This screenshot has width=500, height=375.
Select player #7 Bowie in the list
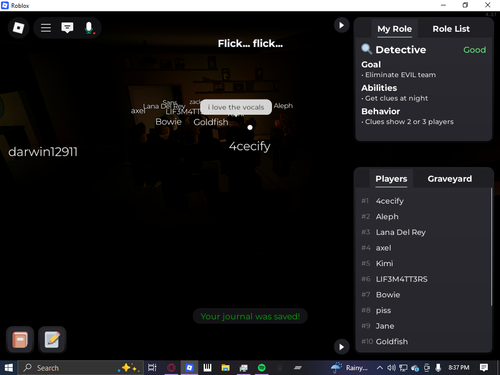[x=423, y=295]
